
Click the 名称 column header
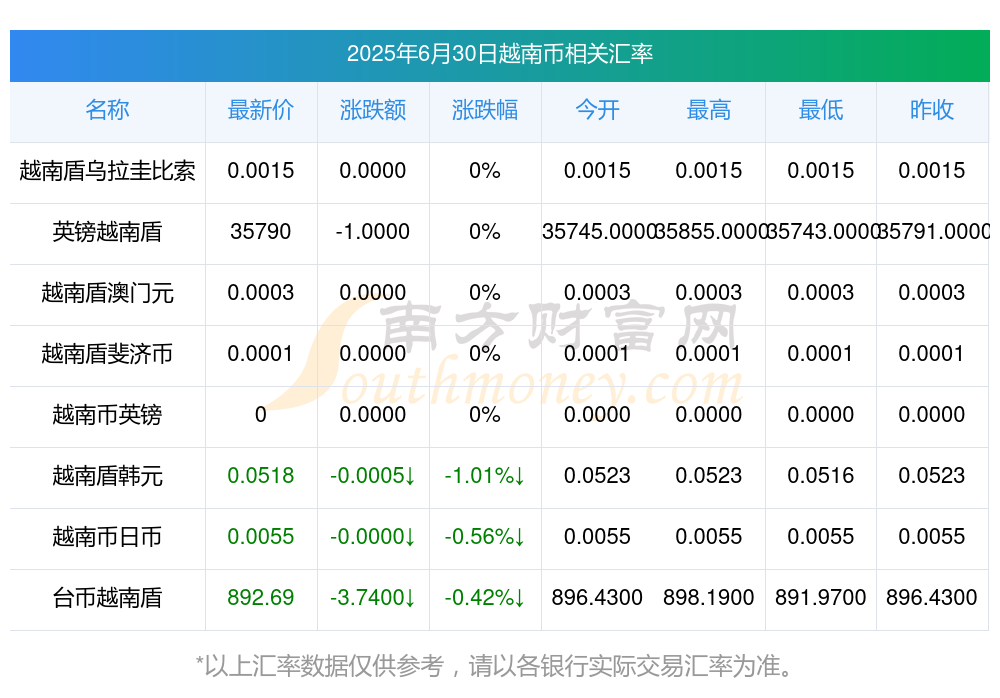pos(107,110)
